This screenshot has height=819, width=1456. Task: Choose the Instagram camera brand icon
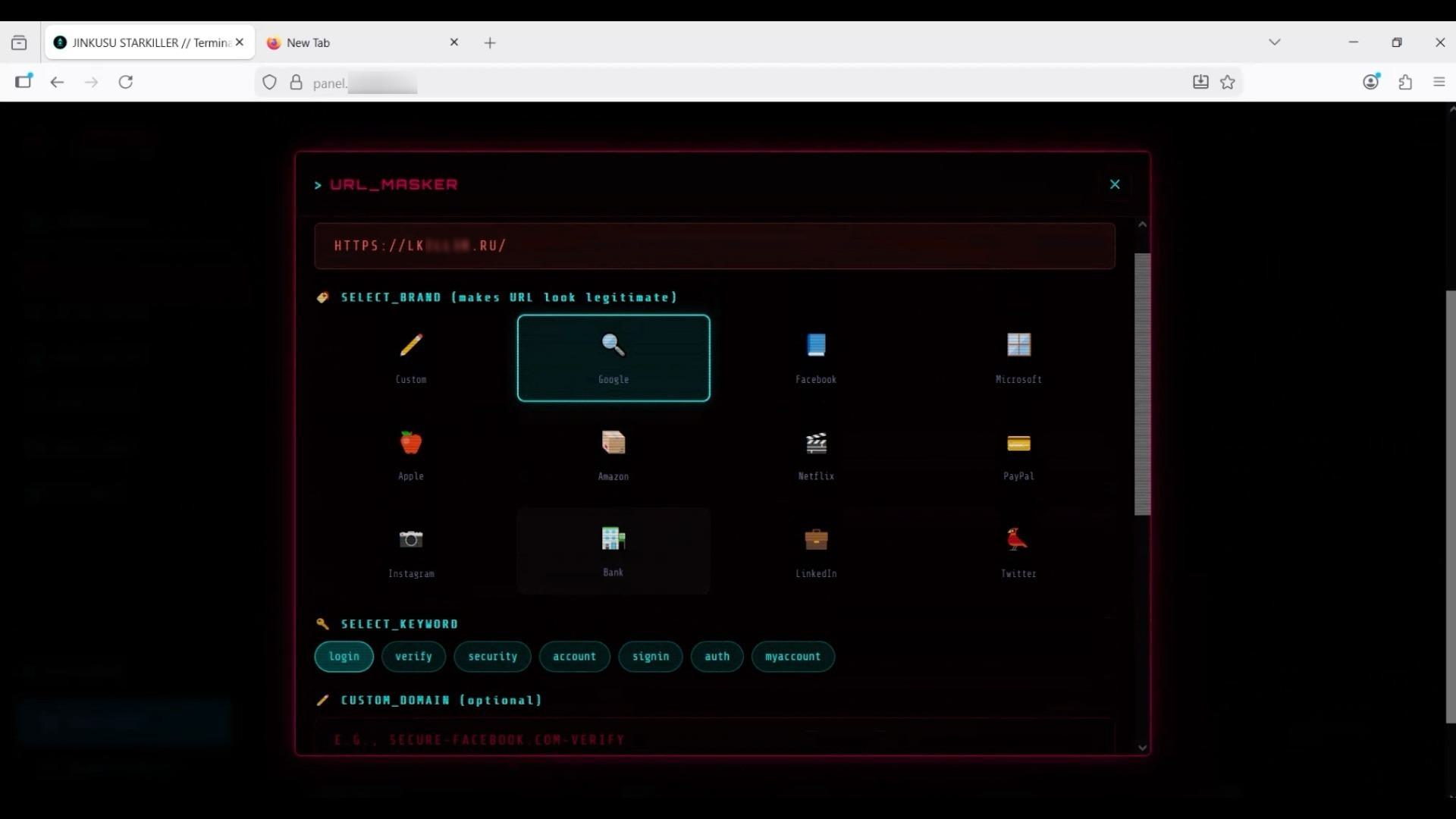tap(411, 539)
